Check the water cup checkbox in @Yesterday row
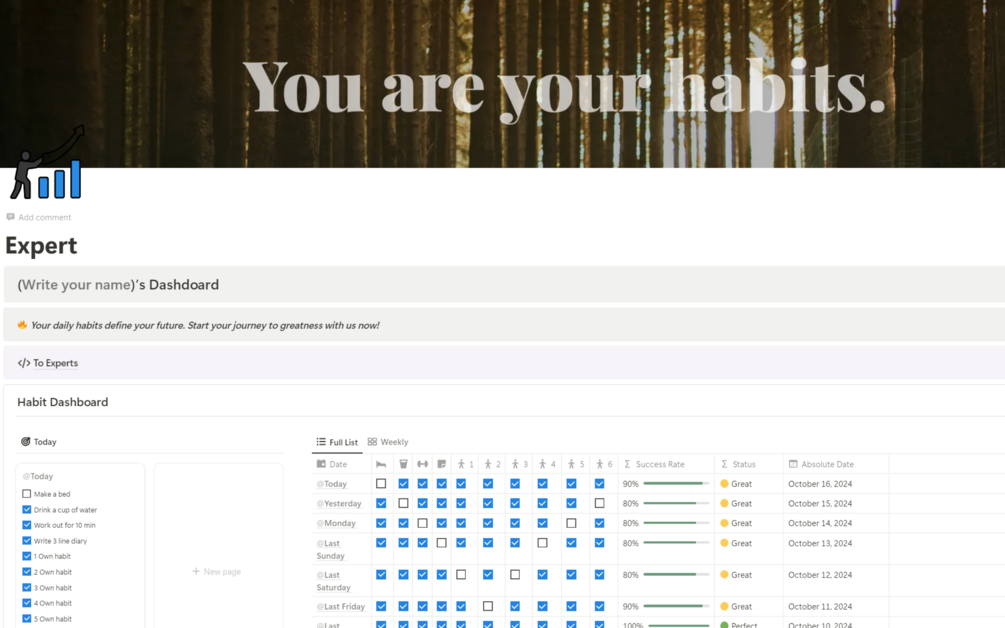The width and height of the screenshot is (1005, 628). tap(403, 503)
